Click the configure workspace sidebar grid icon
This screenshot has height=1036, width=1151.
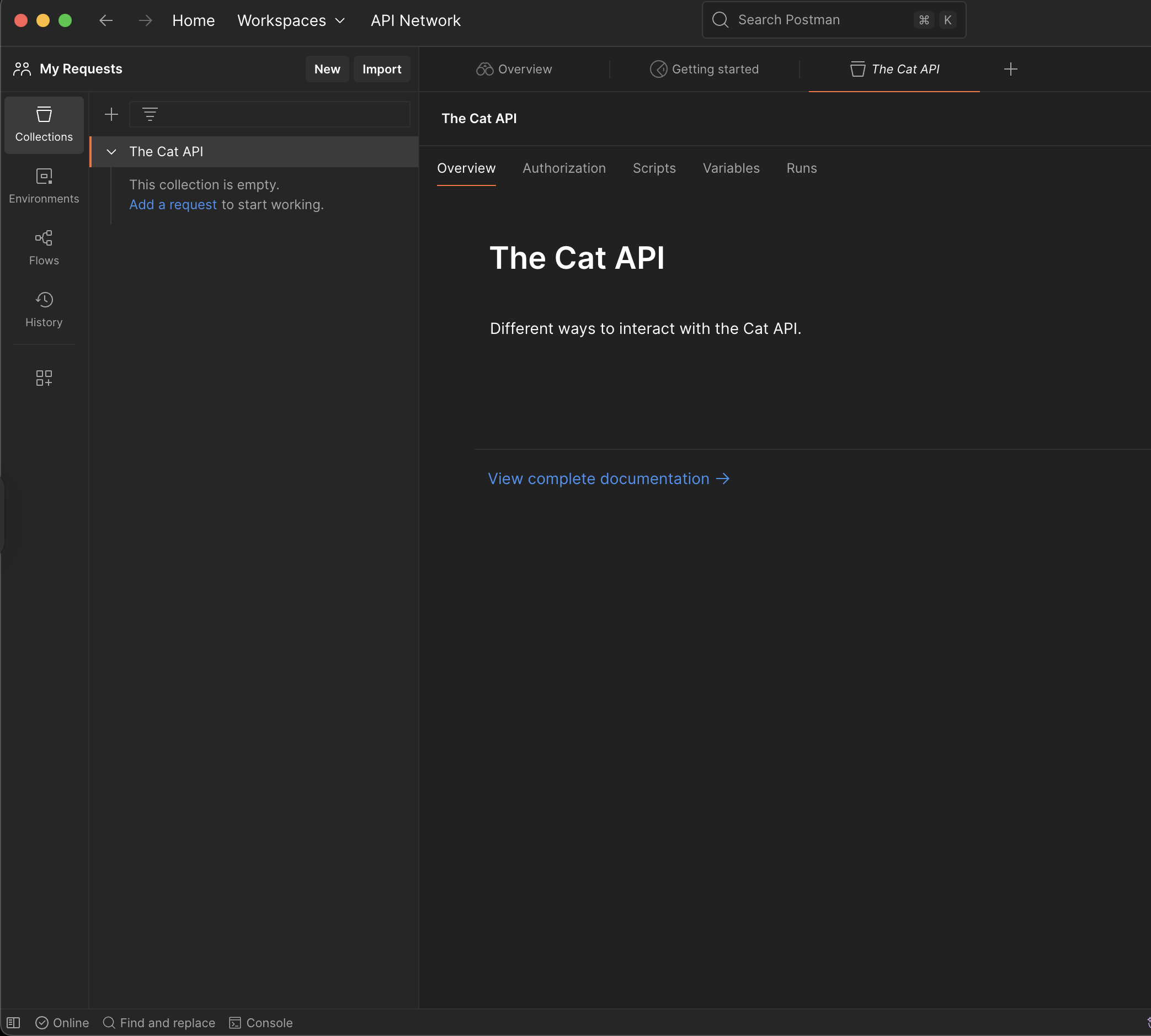(44, 378)
